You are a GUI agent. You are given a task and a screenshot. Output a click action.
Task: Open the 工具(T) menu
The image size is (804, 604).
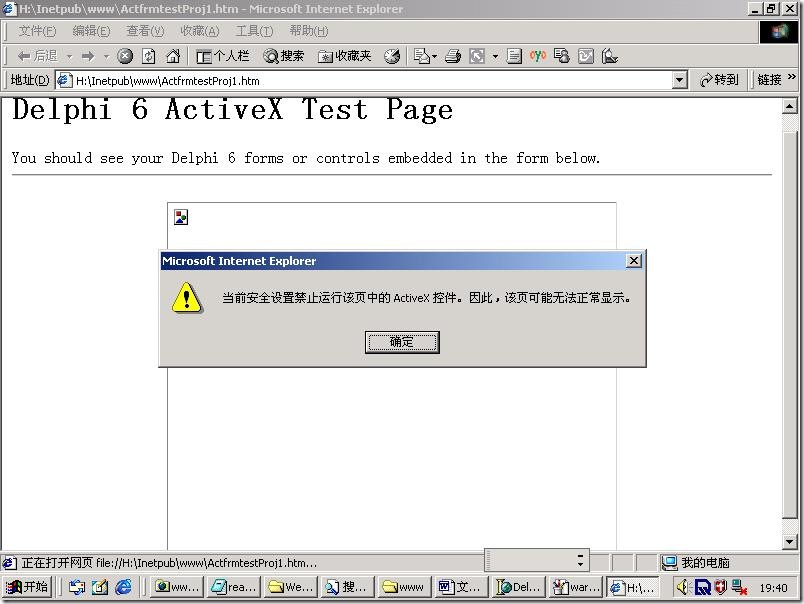click(254, 31)
